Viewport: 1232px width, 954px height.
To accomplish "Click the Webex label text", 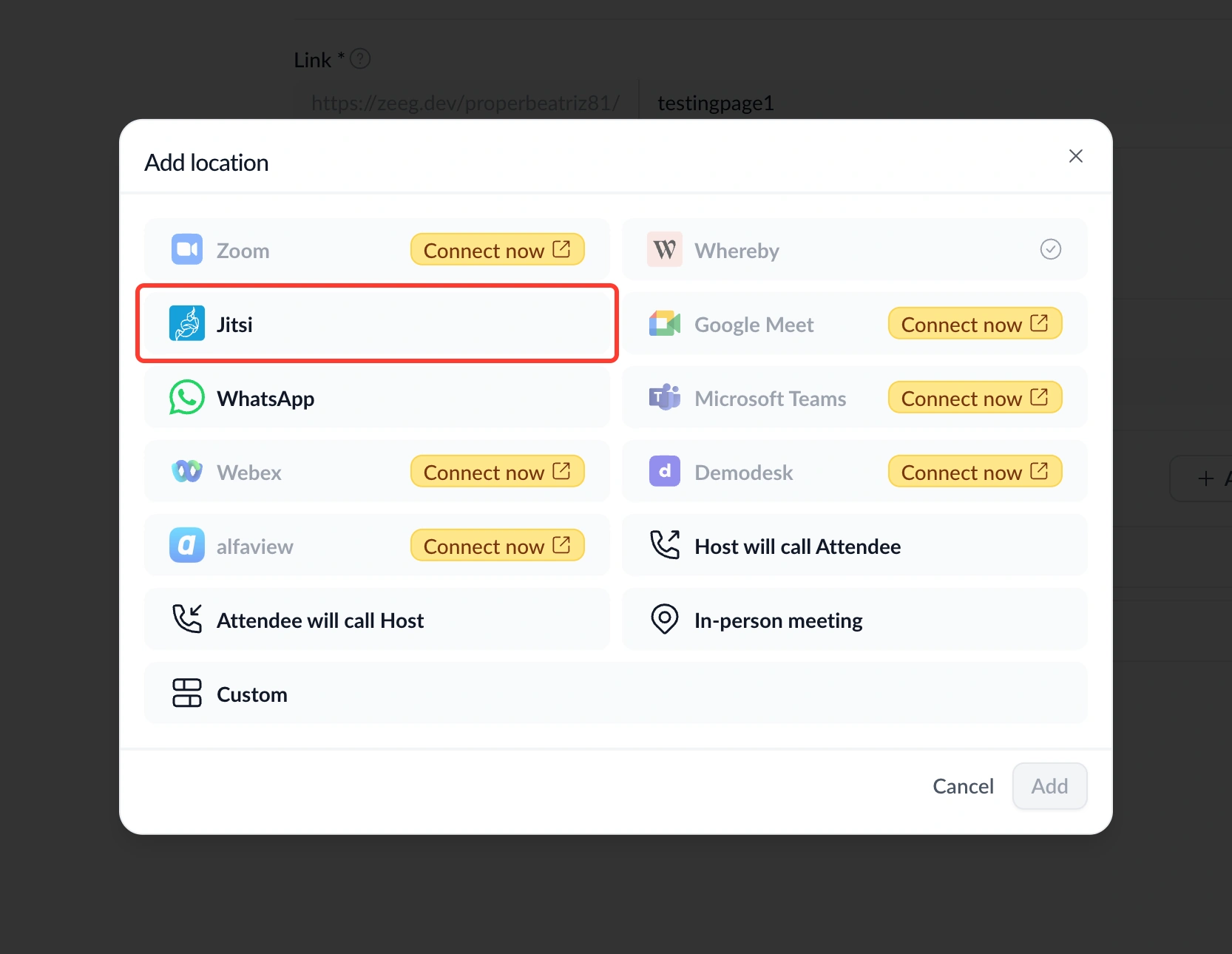I will click(x=249, y=473).
